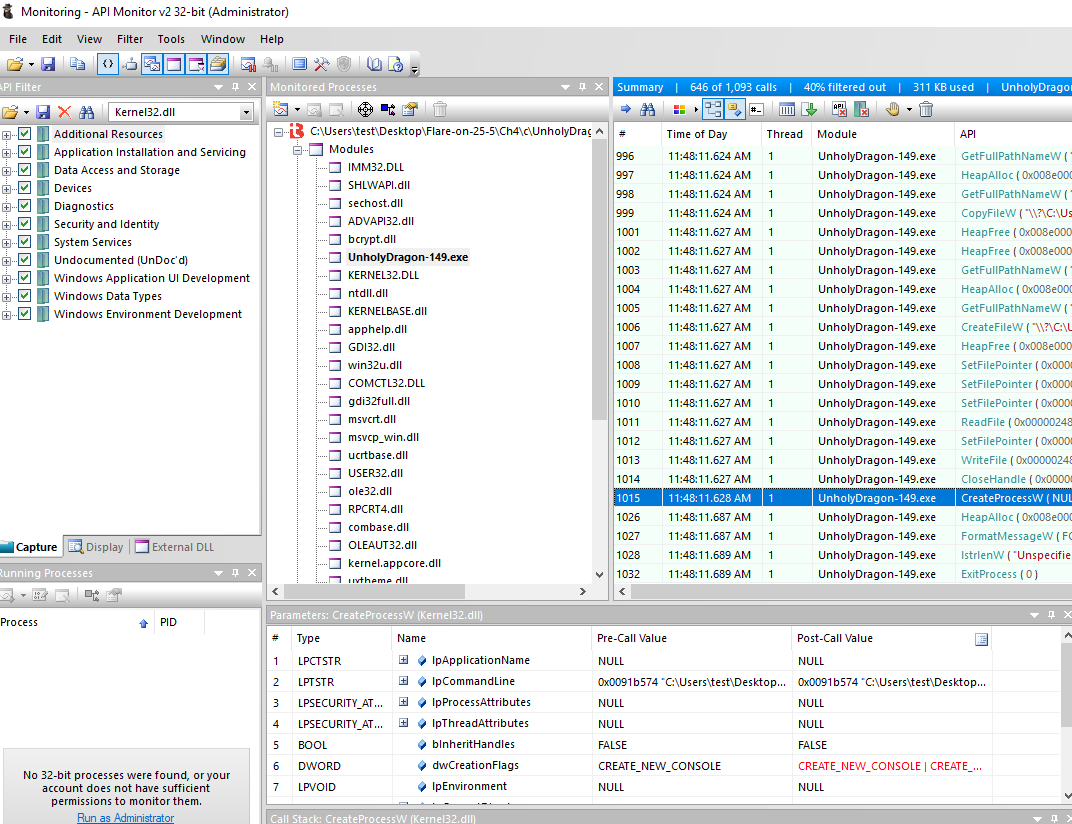This screenshot has height=824, width=1072.
Task: Expand the lpCommandLine parameter row
Action: 405,681
